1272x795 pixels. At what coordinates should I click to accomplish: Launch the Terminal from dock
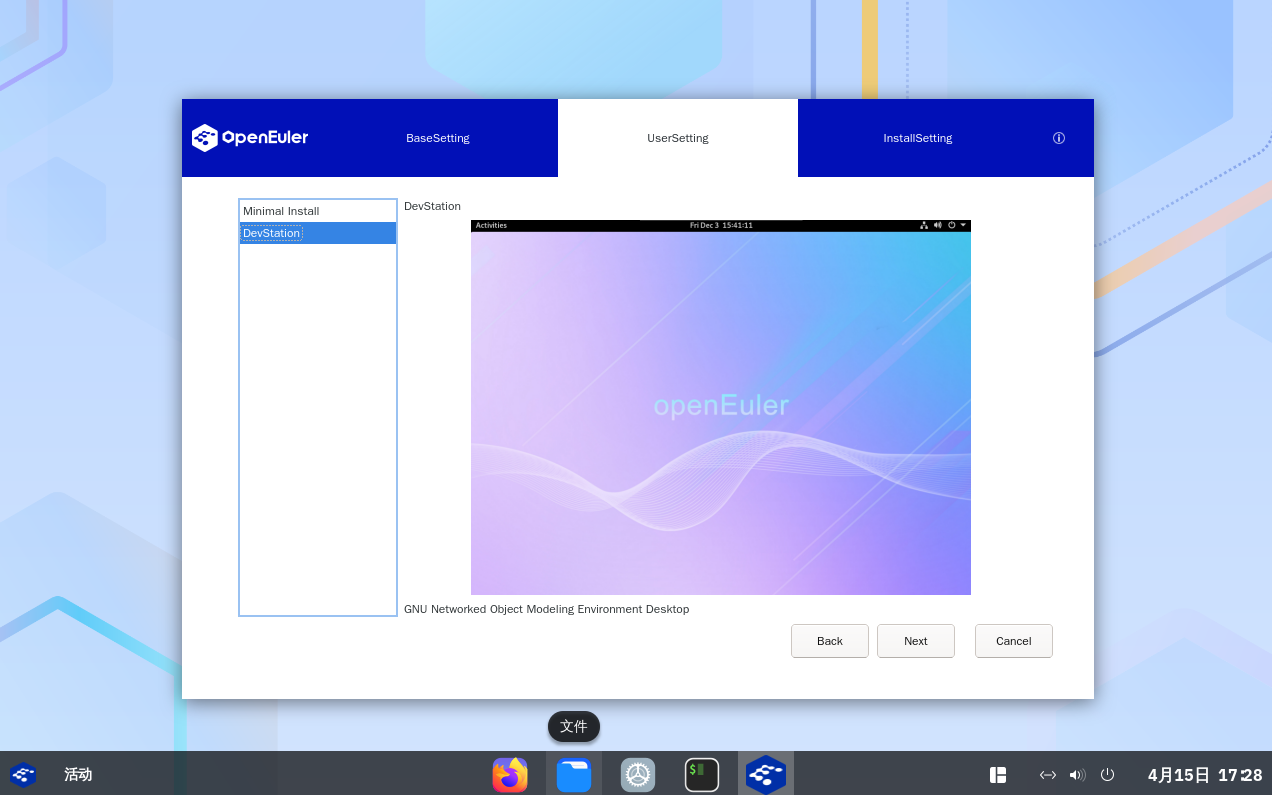point(702,775)
